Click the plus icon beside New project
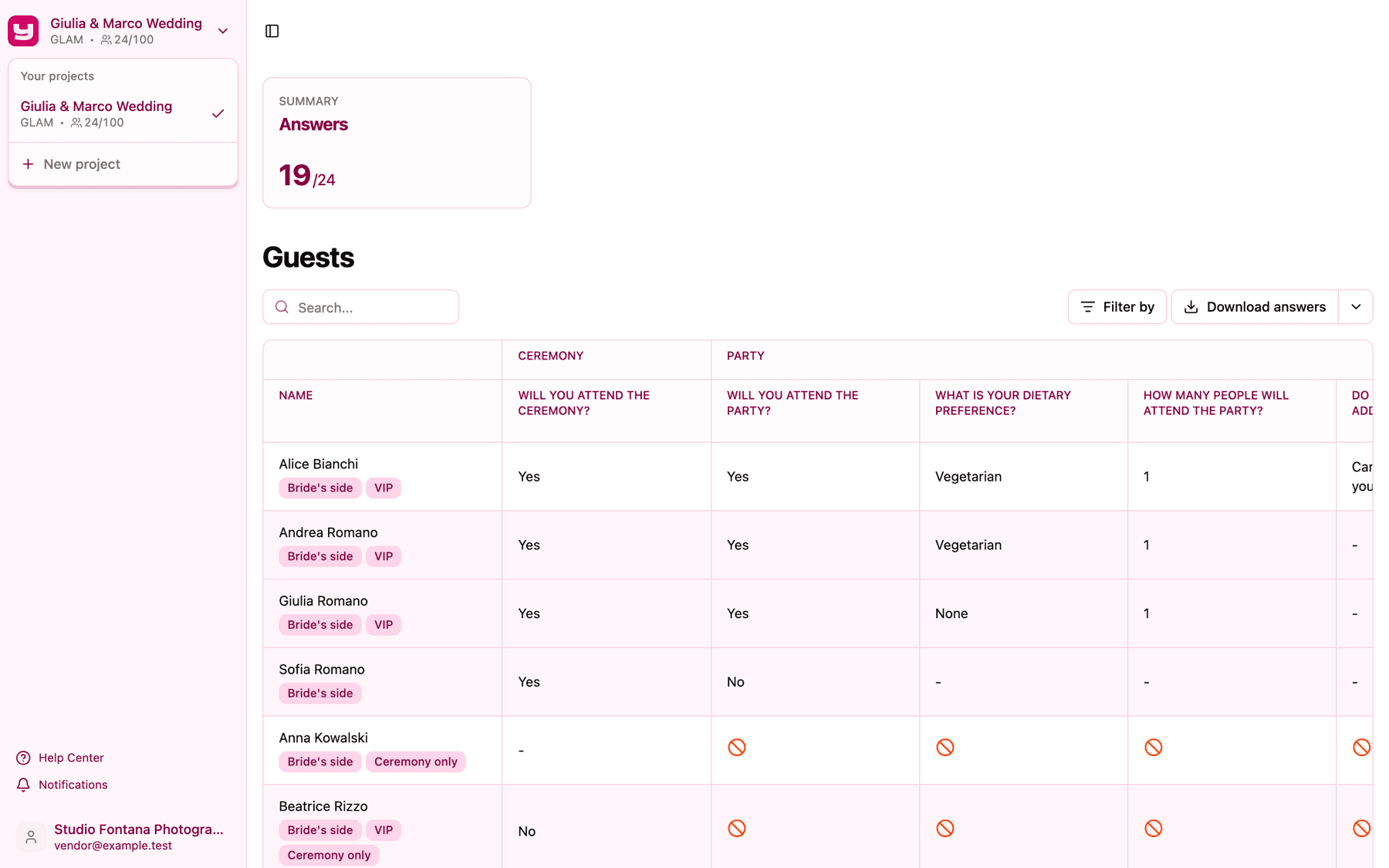 28,164
